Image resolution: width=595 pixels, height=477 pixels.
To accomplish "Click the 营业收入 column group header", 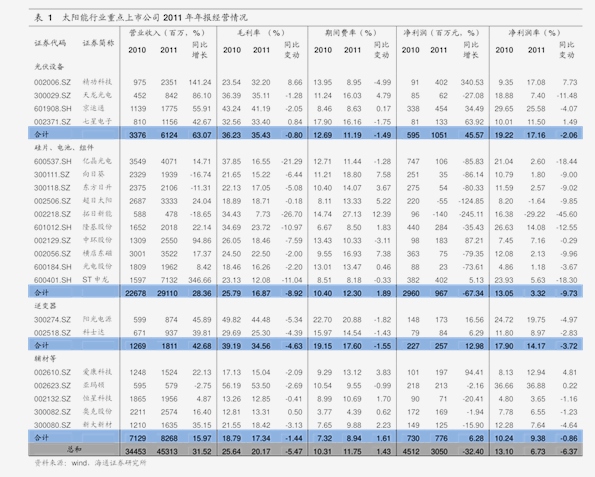I will [167, 33].
